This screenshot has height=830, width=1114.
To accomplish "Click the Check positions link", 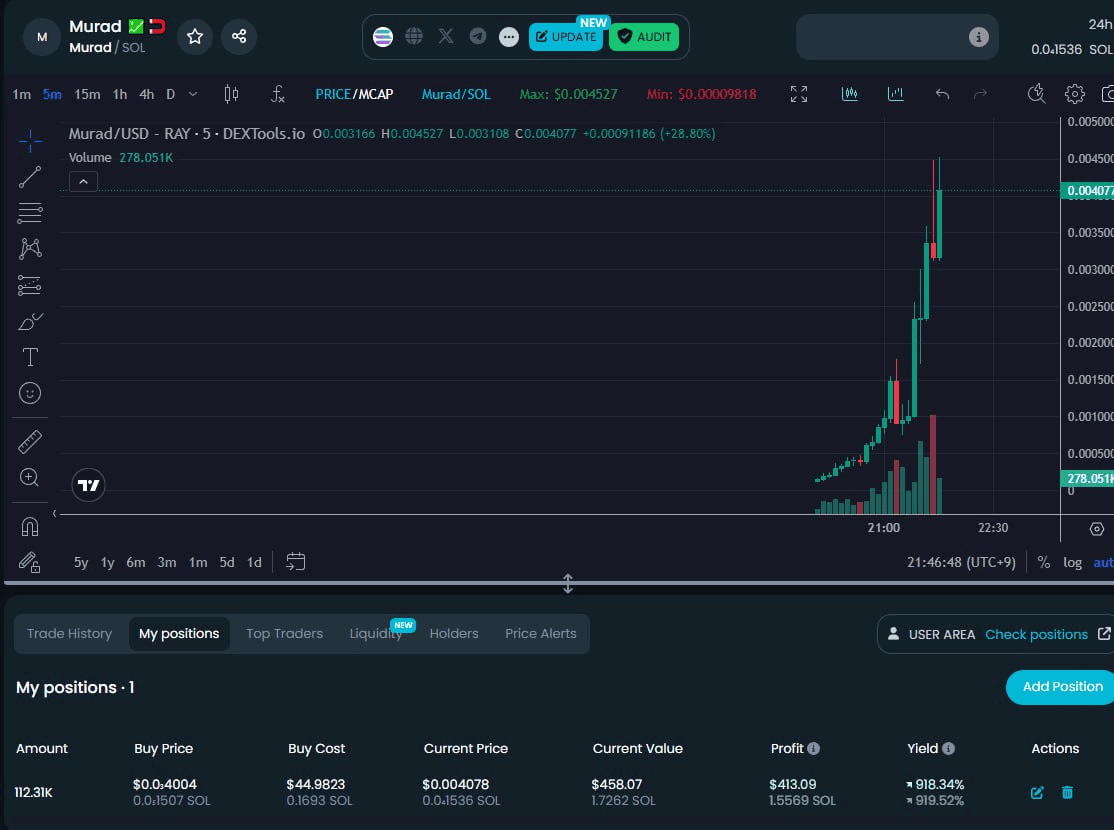I will (1036, 634).
